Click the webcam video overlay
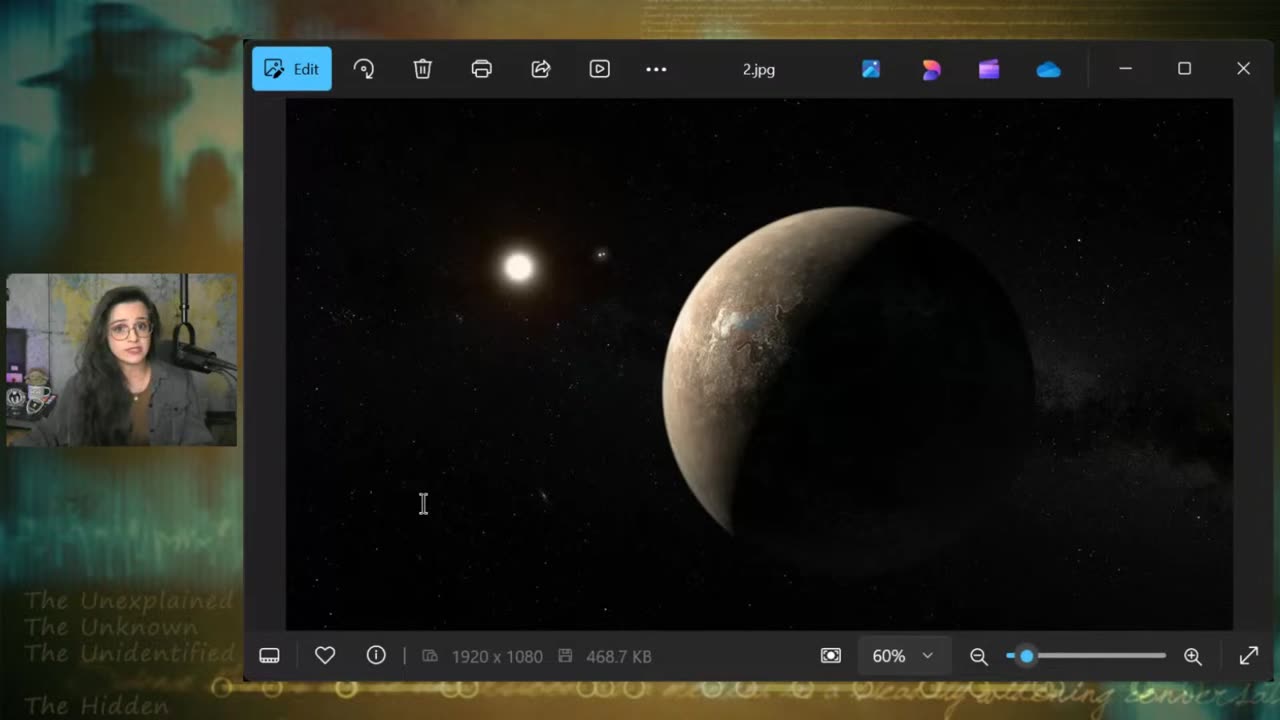 coord(122,360)
